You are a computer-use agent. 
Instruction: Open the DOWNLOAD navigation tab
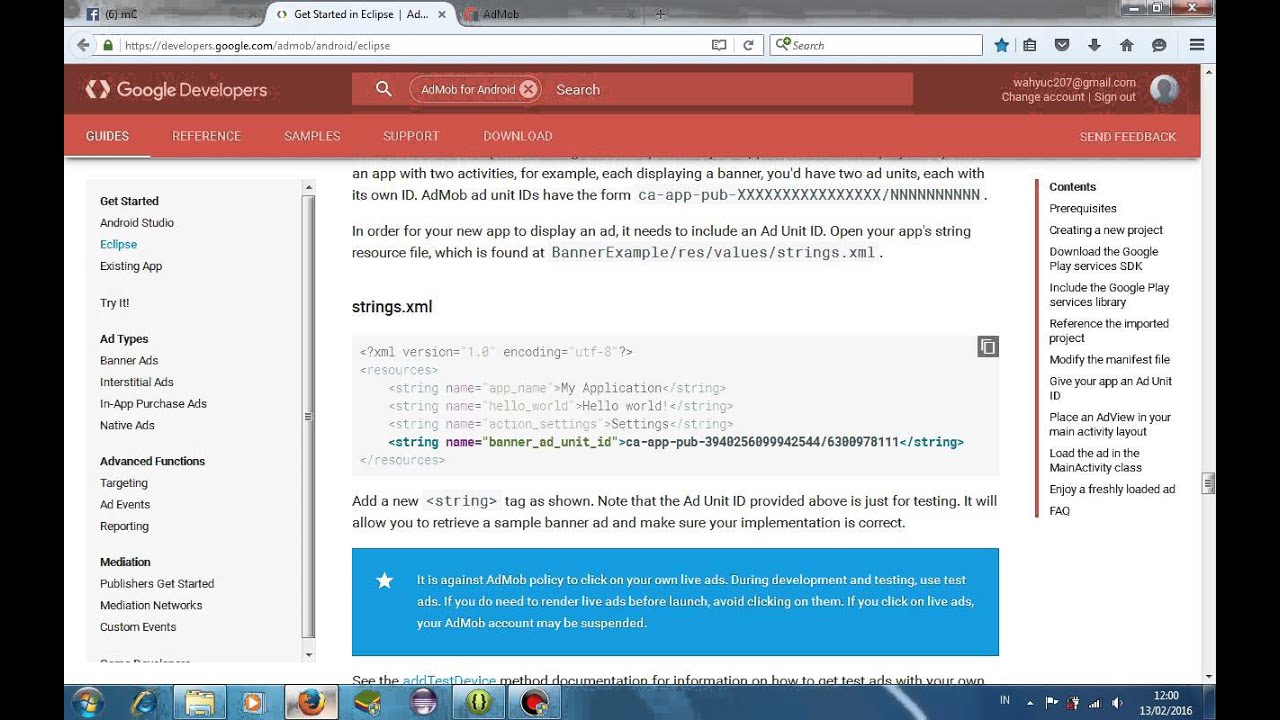pos(518,136)
